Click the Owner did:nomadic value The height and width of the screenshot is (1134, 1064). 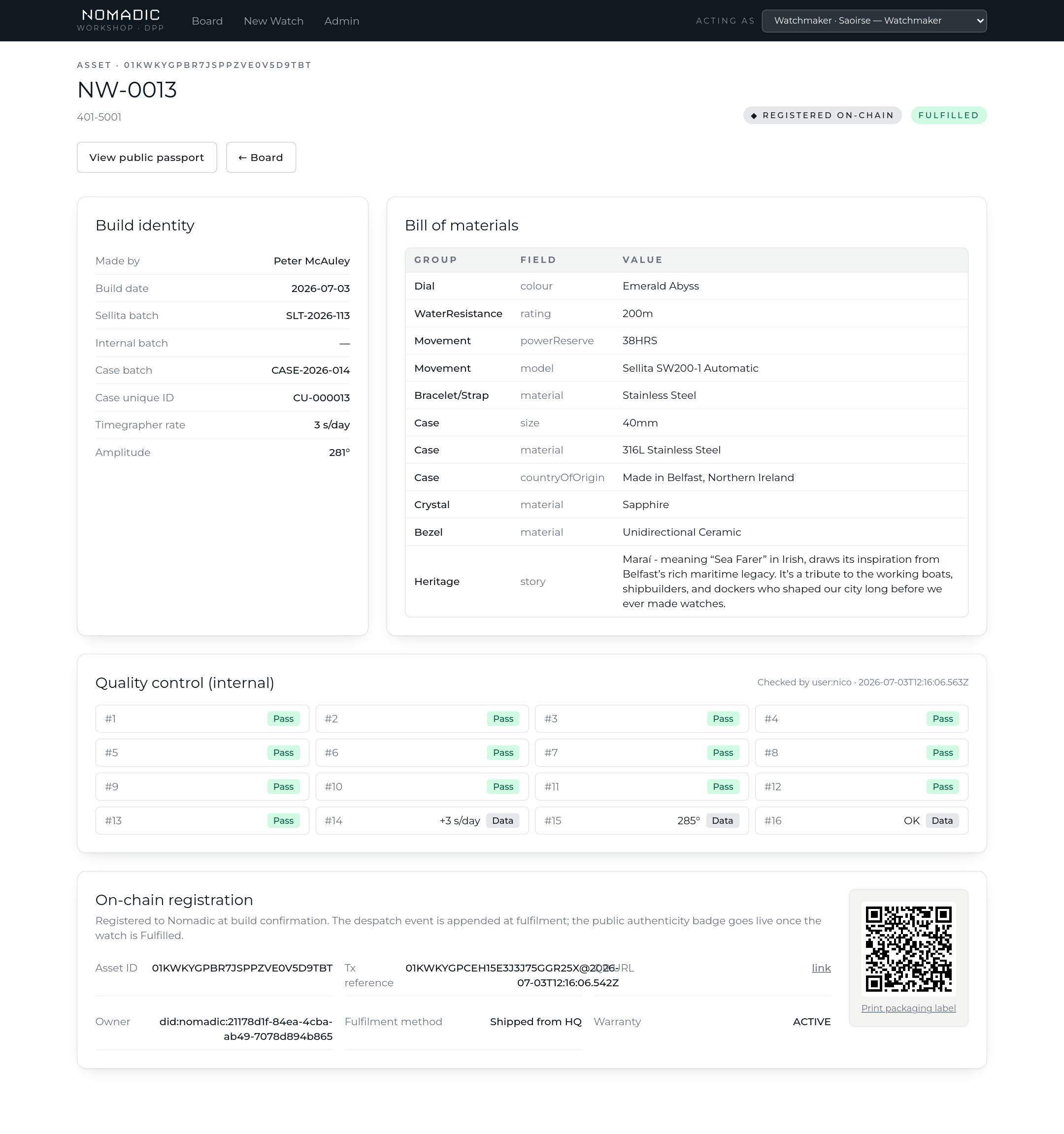click(246, 1029)
